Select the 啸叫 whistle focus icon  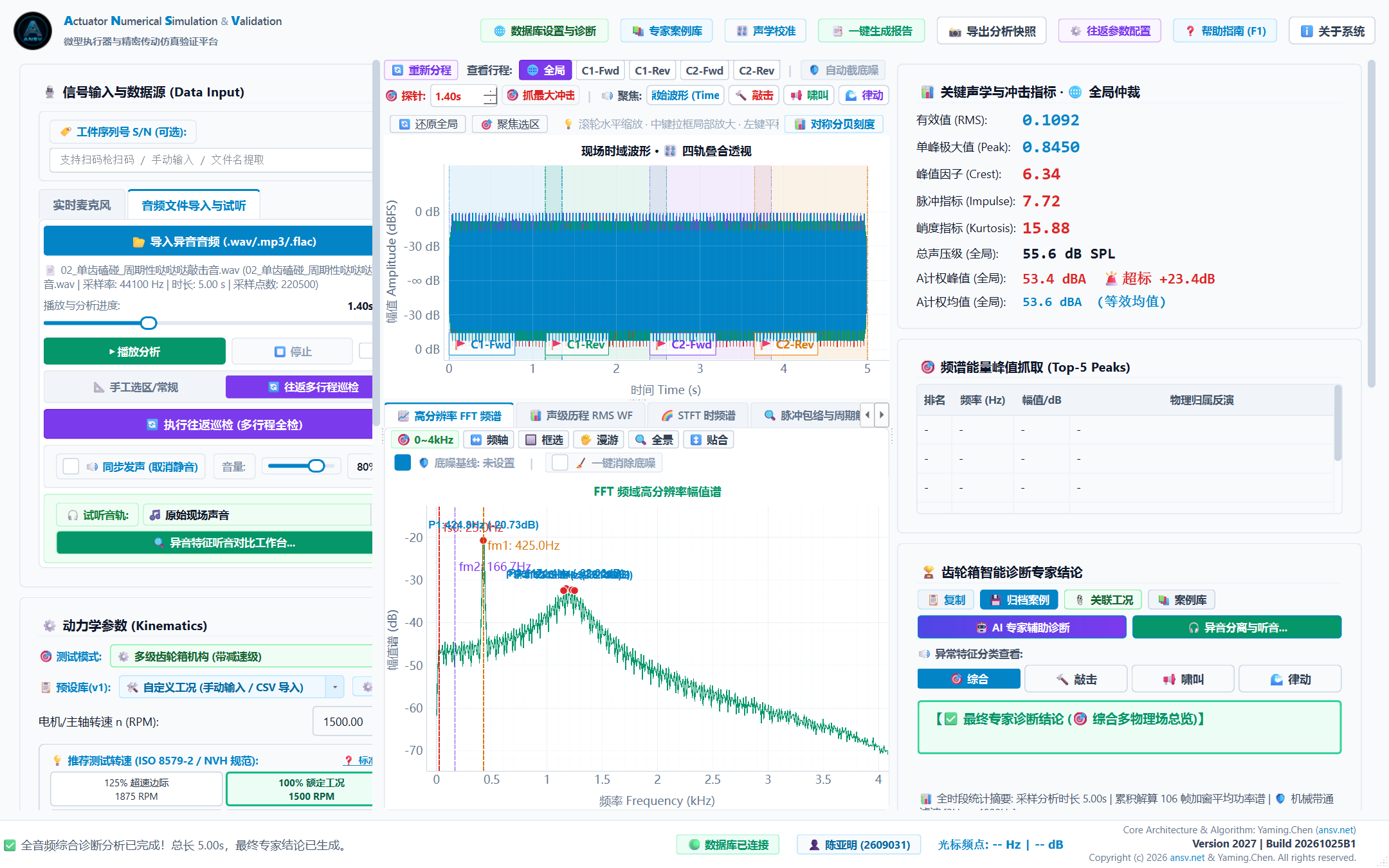click(809, 95)
